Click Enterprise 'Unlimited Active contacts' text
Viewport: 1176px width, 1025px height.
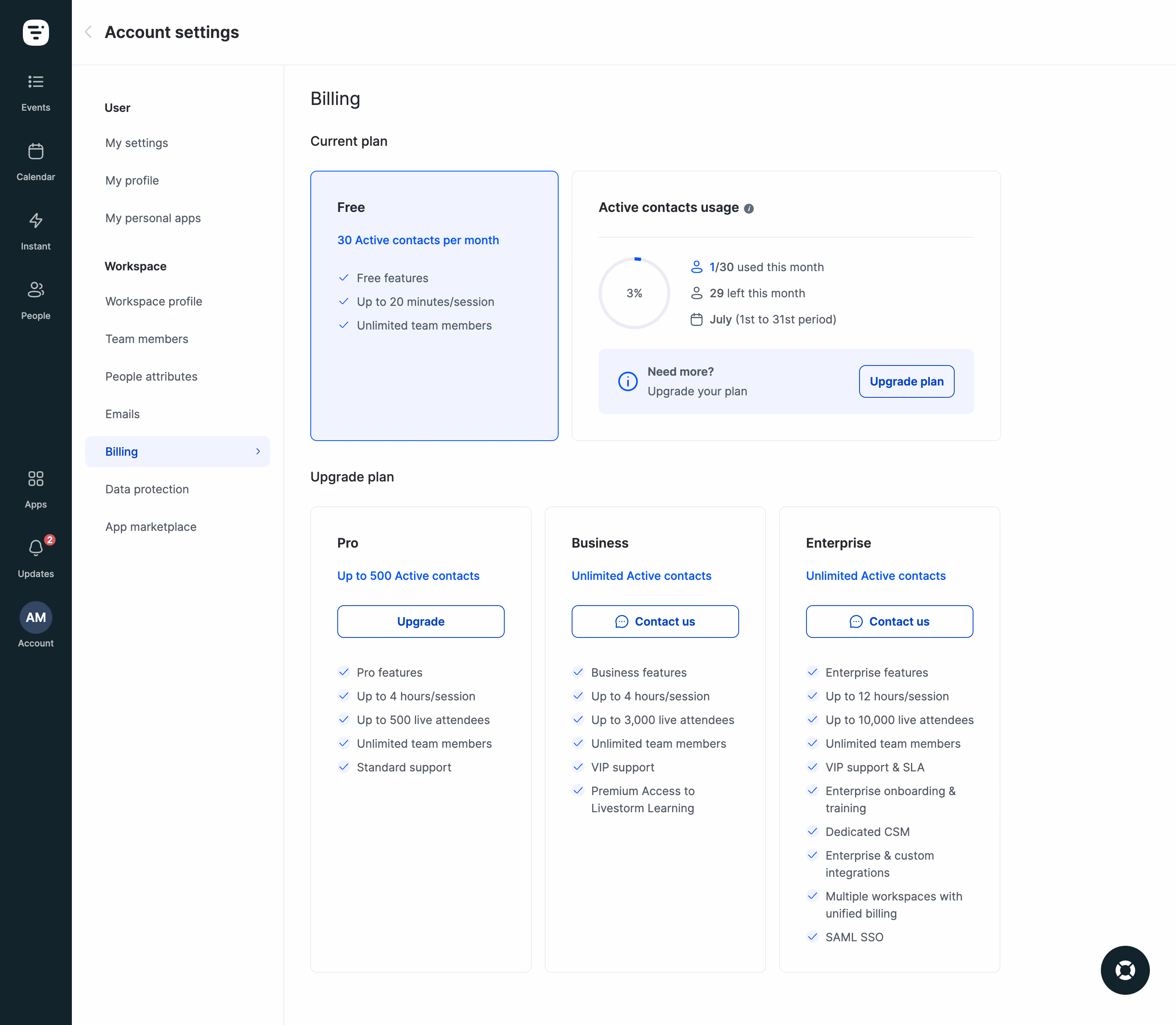tap(876, 576)
